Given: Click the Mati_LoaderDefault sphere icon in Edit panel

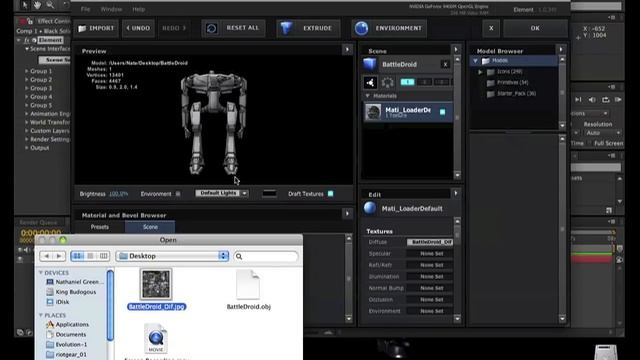Looking at the screenshot, I should [x=370, y=208].
